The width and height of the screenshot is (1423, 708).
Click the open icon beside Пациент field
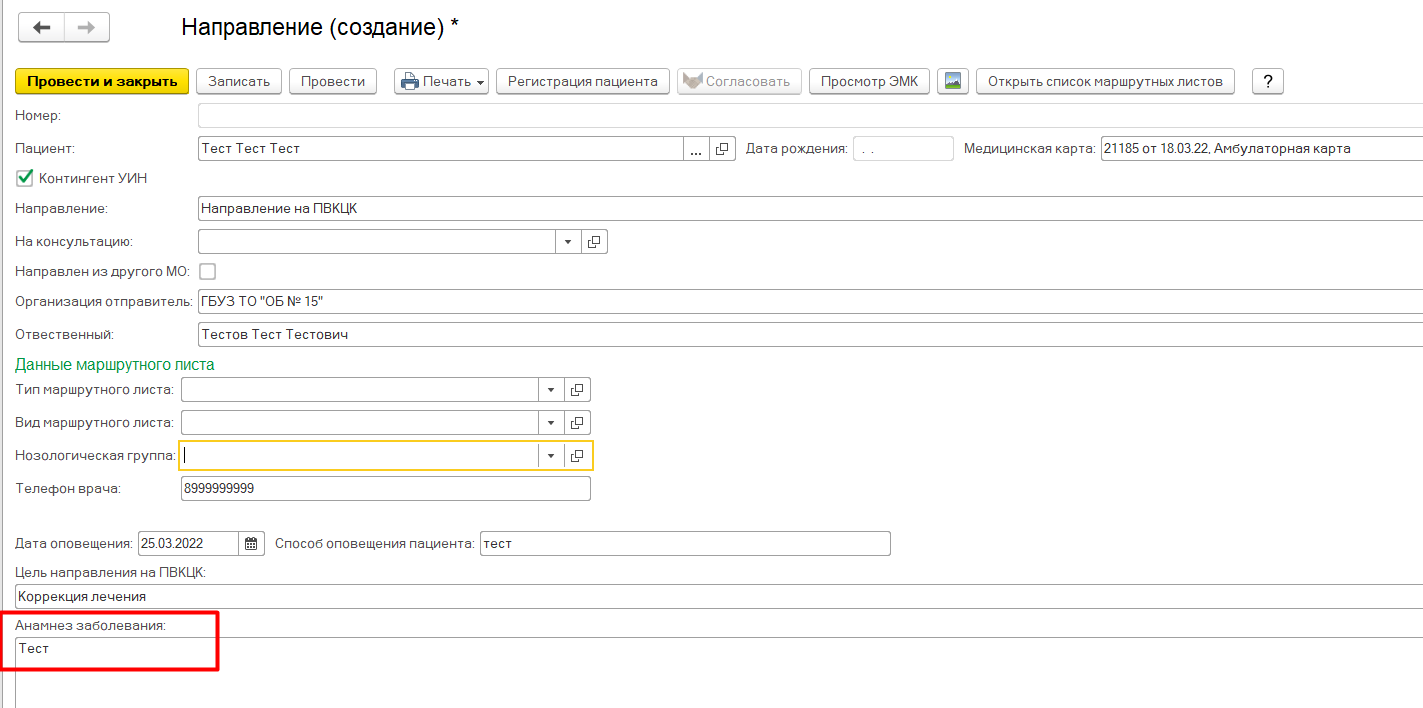coord(723,149)
